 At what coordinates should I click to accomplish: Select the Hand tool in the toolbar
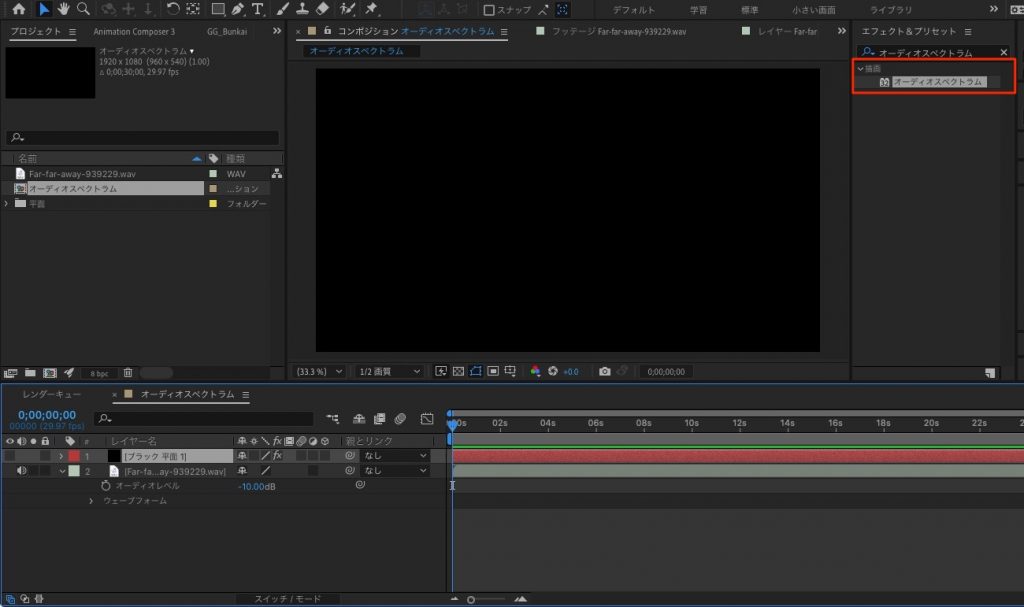click(x=64, y=9)
